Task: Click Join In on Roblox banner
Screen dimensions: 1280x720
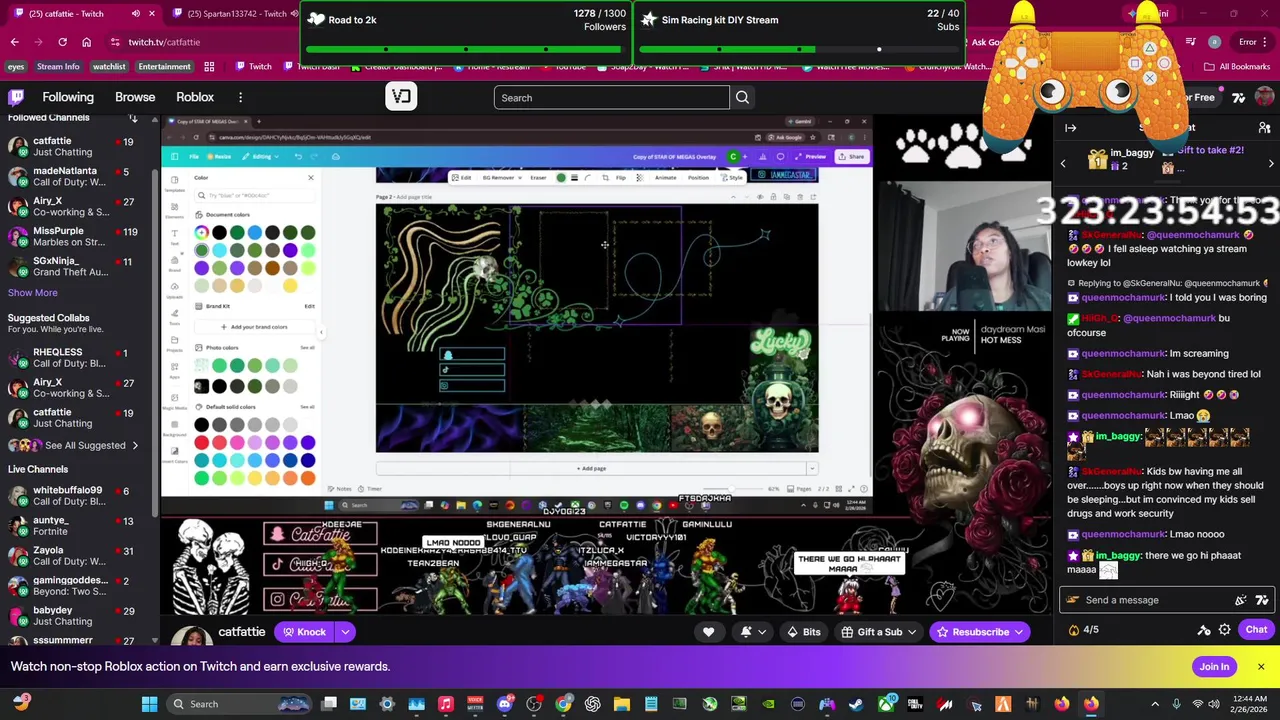Action: point(1214,667)
